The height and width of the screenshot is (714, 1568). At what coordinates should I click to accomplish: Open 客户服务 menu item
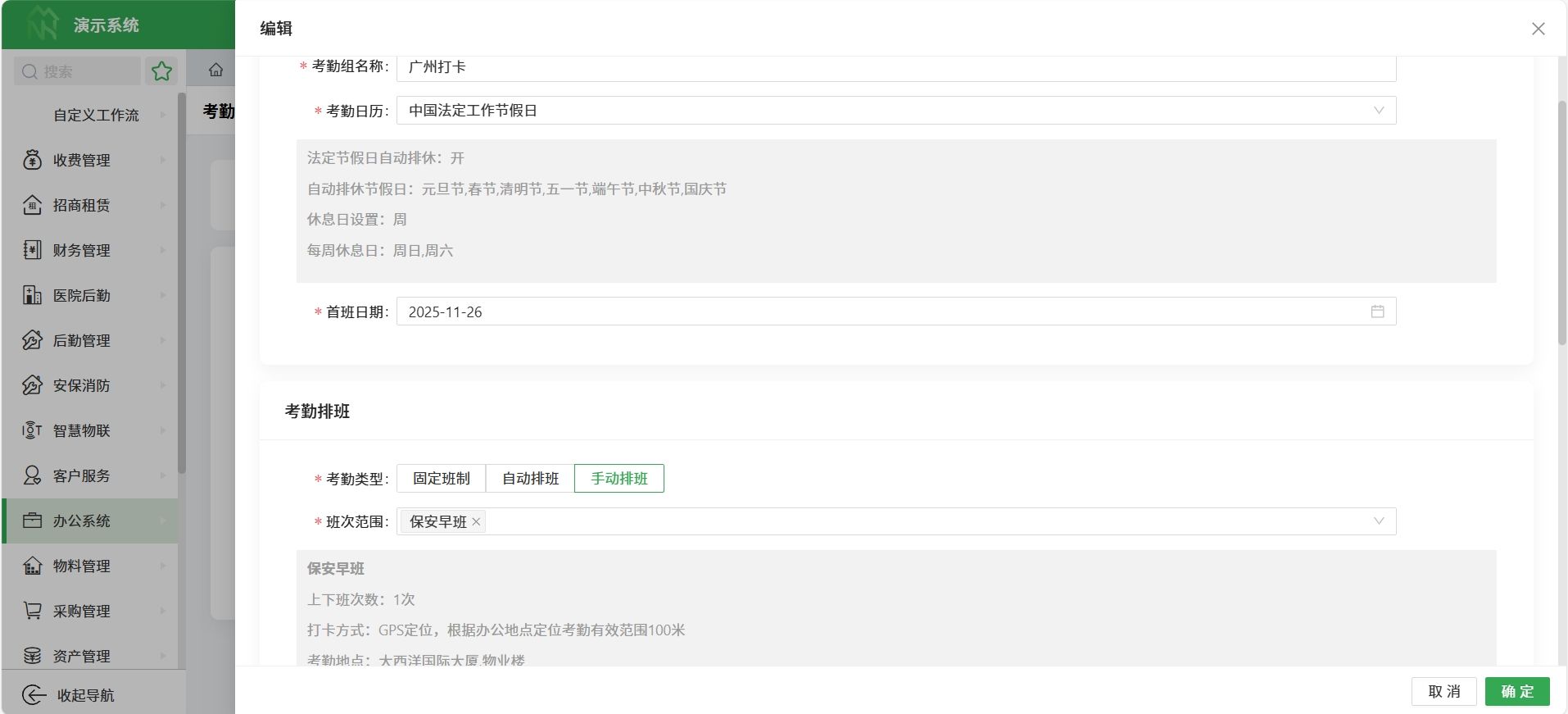click(x=82, y=475)
